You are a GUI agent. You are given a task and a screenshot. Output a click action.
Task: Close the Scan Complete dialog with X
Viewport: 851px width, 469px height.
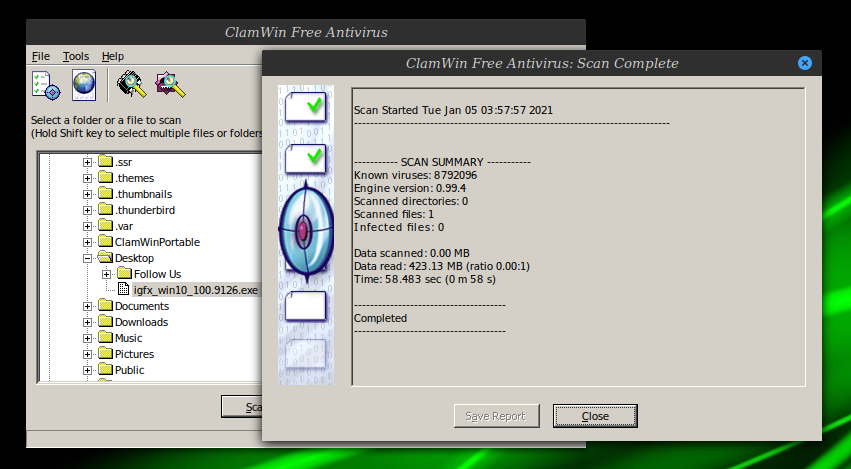[805, 63]
